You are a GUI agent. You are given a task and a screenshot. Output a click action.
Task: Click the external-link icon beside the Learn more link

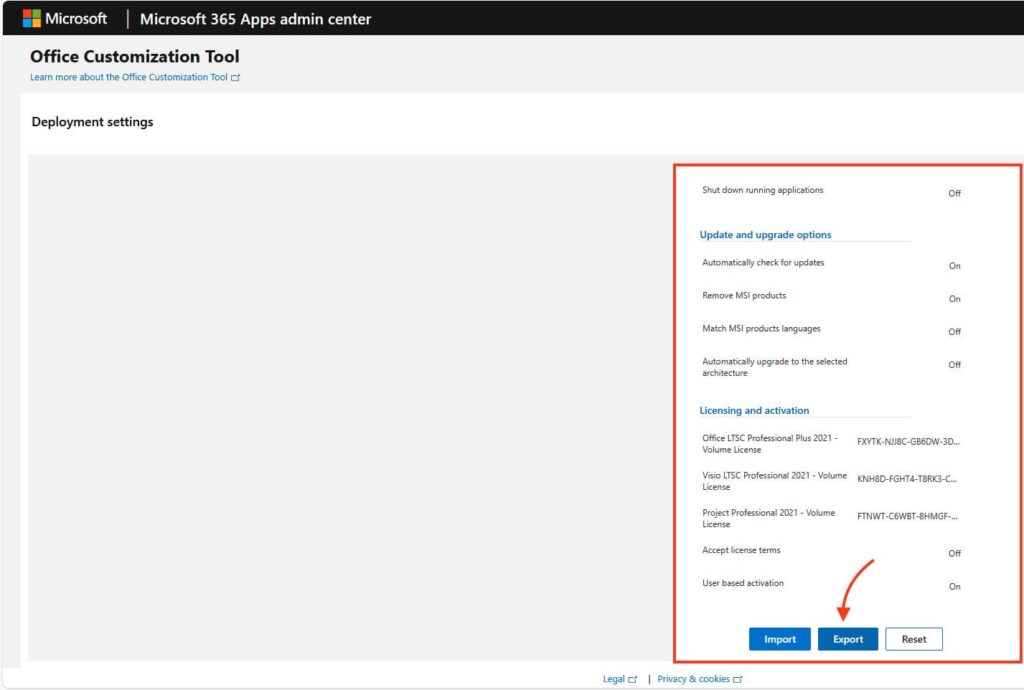tap(236, 77)
